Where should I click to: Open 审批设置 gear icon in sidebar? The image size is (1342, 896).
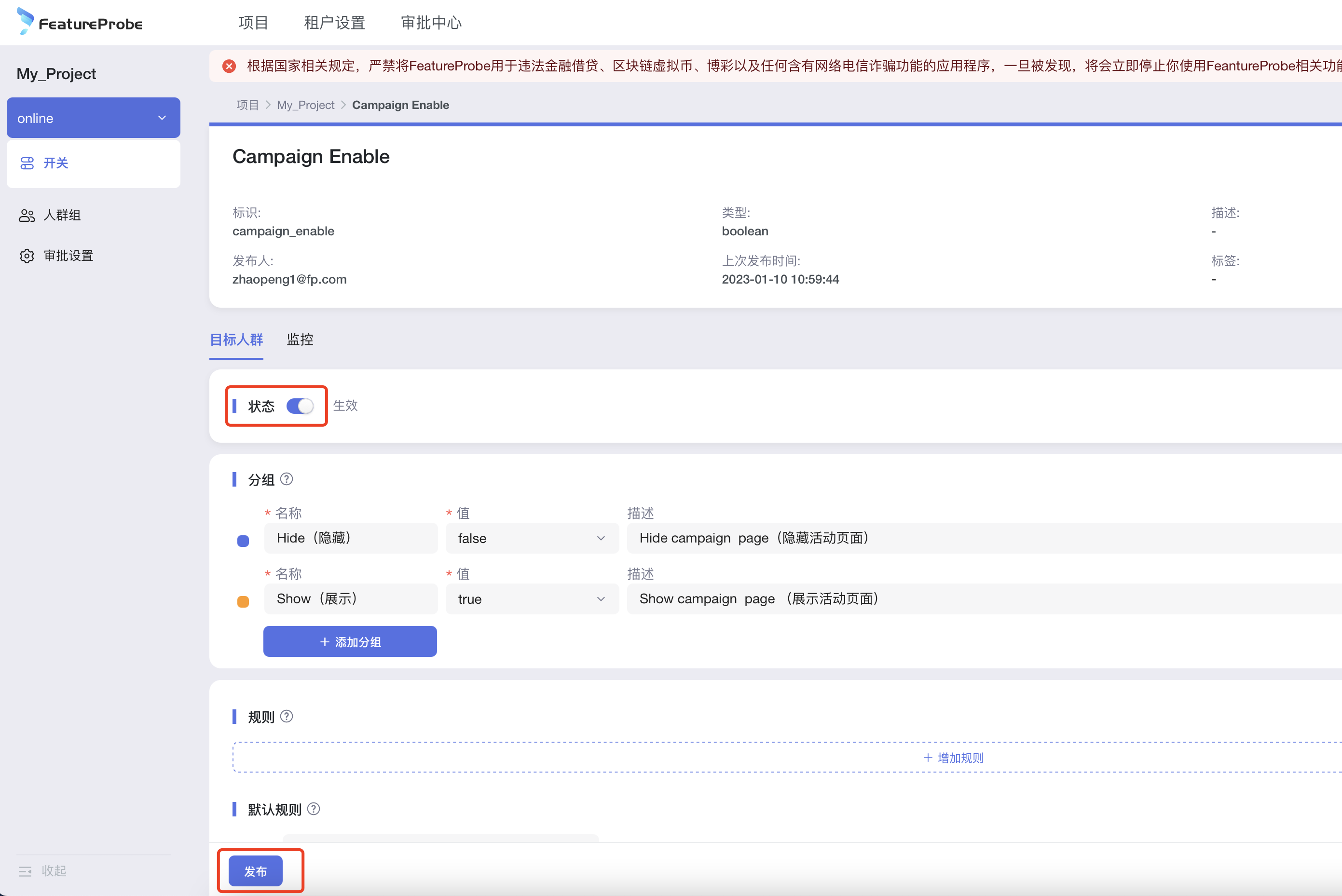27,256
